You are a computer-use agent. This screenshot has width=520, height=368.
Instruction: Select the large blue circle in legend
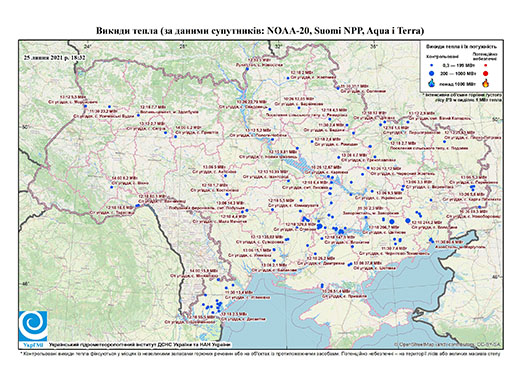point(432,73)
